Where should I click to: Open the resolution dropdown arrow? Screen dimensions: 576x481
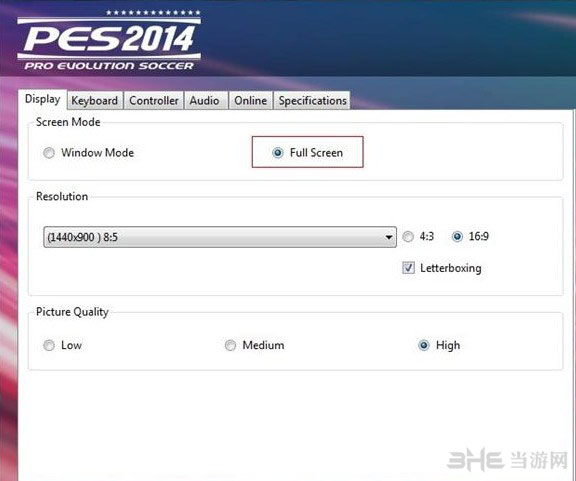(x=389, y=237)
